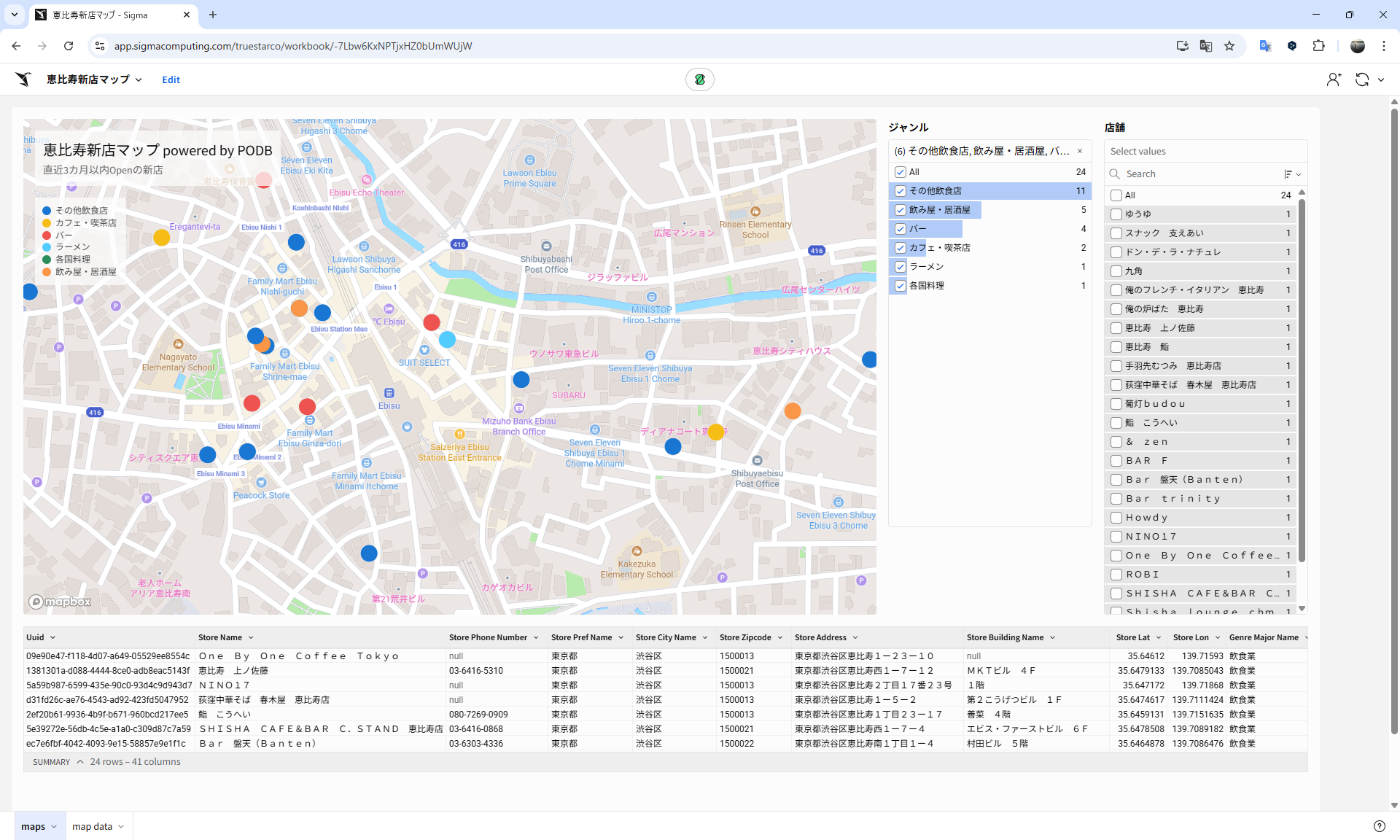
Task: Click the browser address bar URL
Action: [293, 46]
